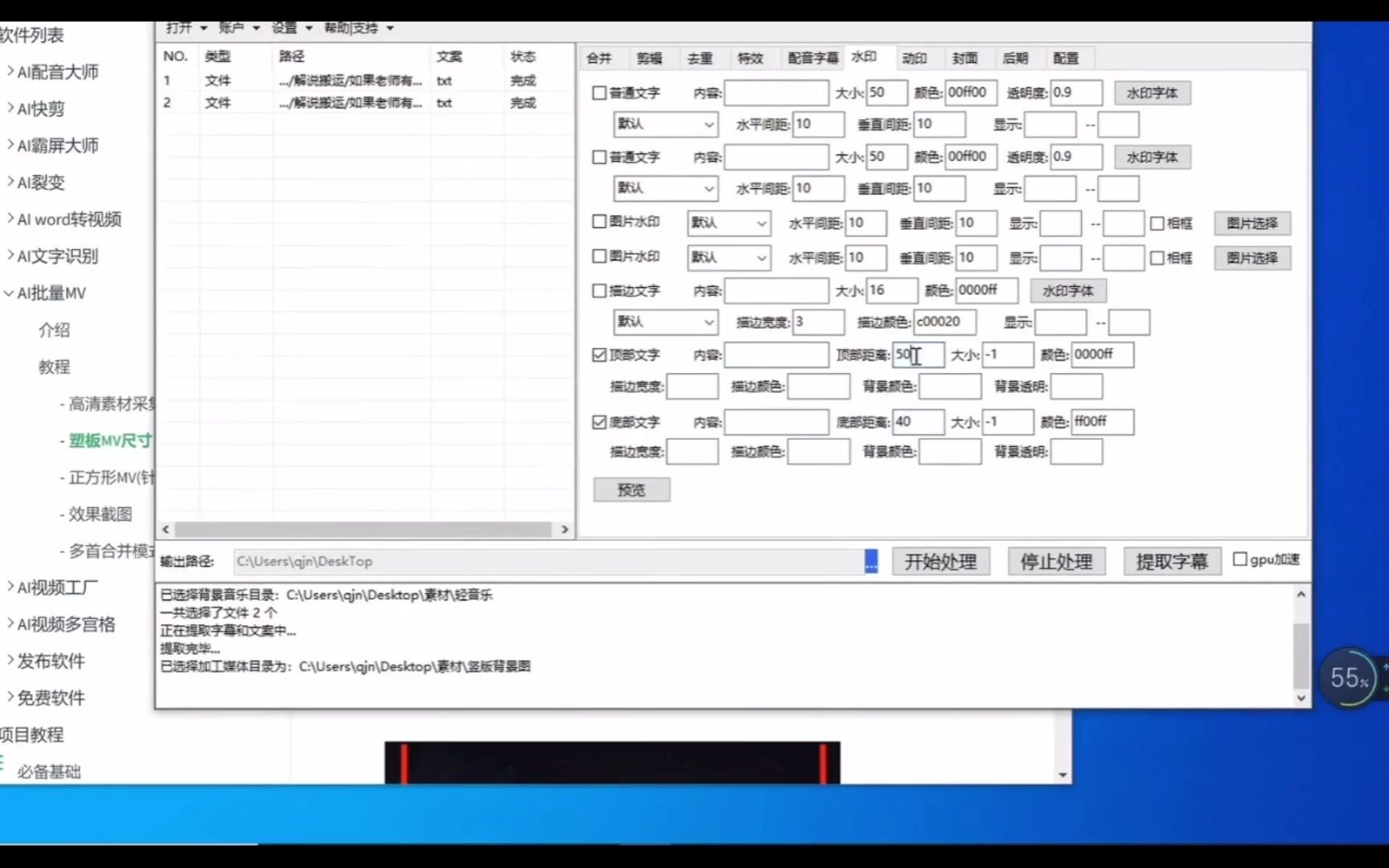Browse output path with the blue ... button

[x=871, y=561]
